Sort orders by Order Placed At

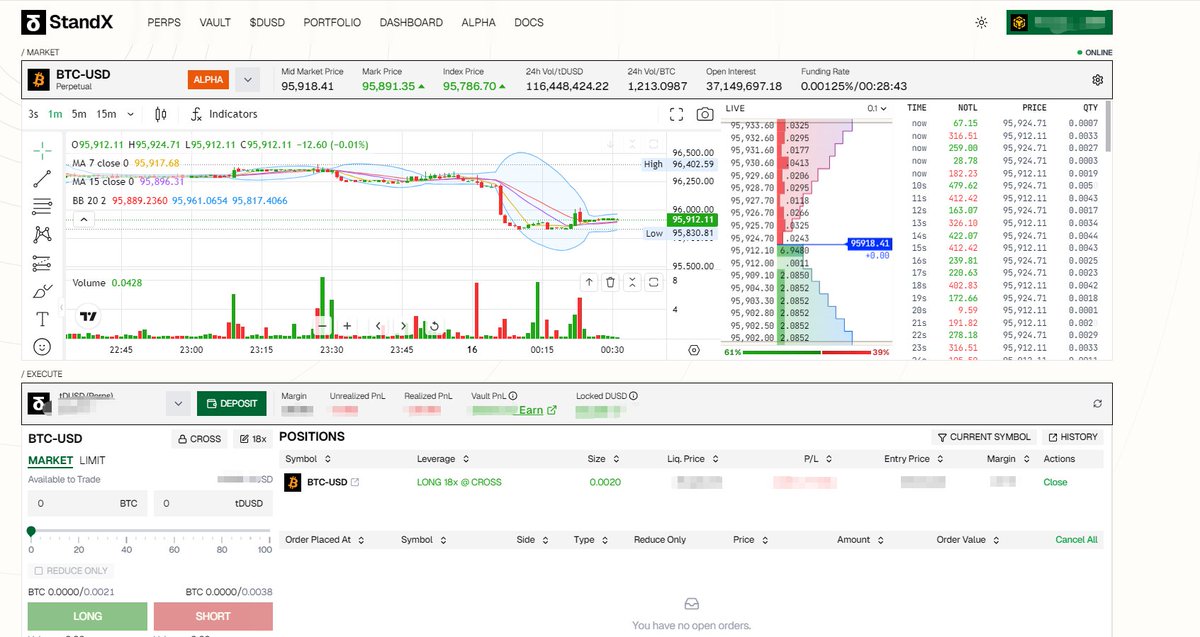(x=324, y=539)
